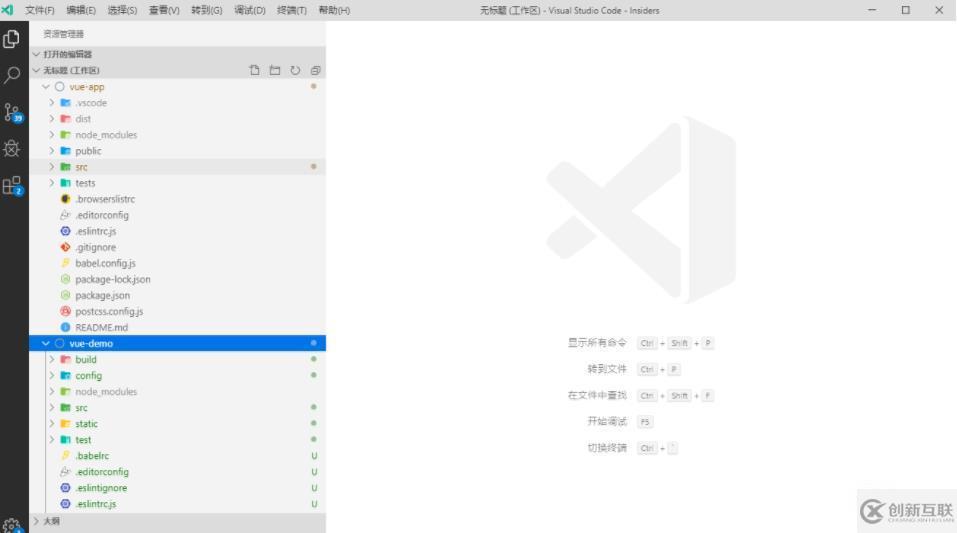
Task: Open Source Control view with badge
Action: coord(12,112)
